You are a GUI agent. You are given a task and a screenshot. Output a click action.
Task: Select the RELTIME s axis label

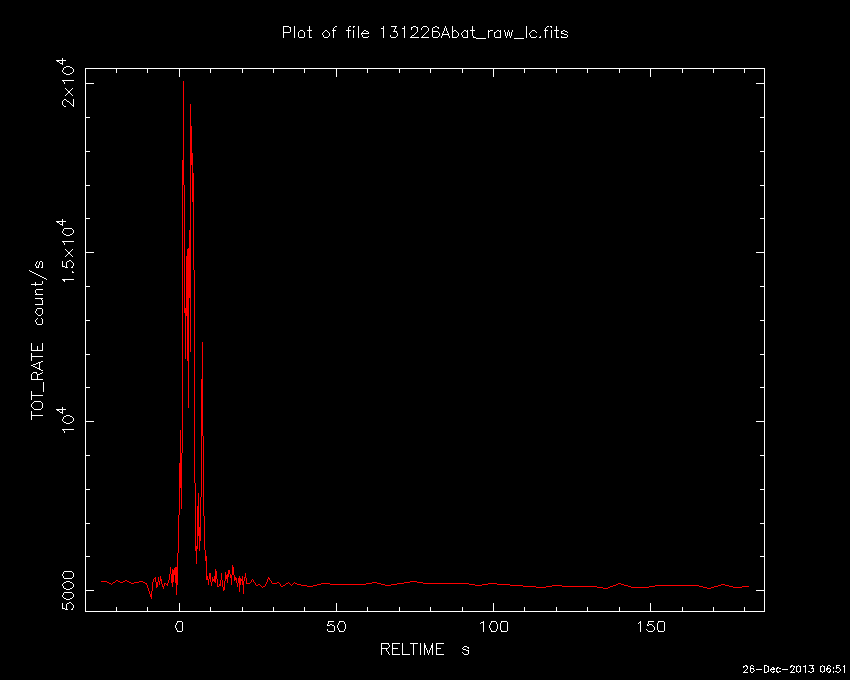(x=424, y=649)
